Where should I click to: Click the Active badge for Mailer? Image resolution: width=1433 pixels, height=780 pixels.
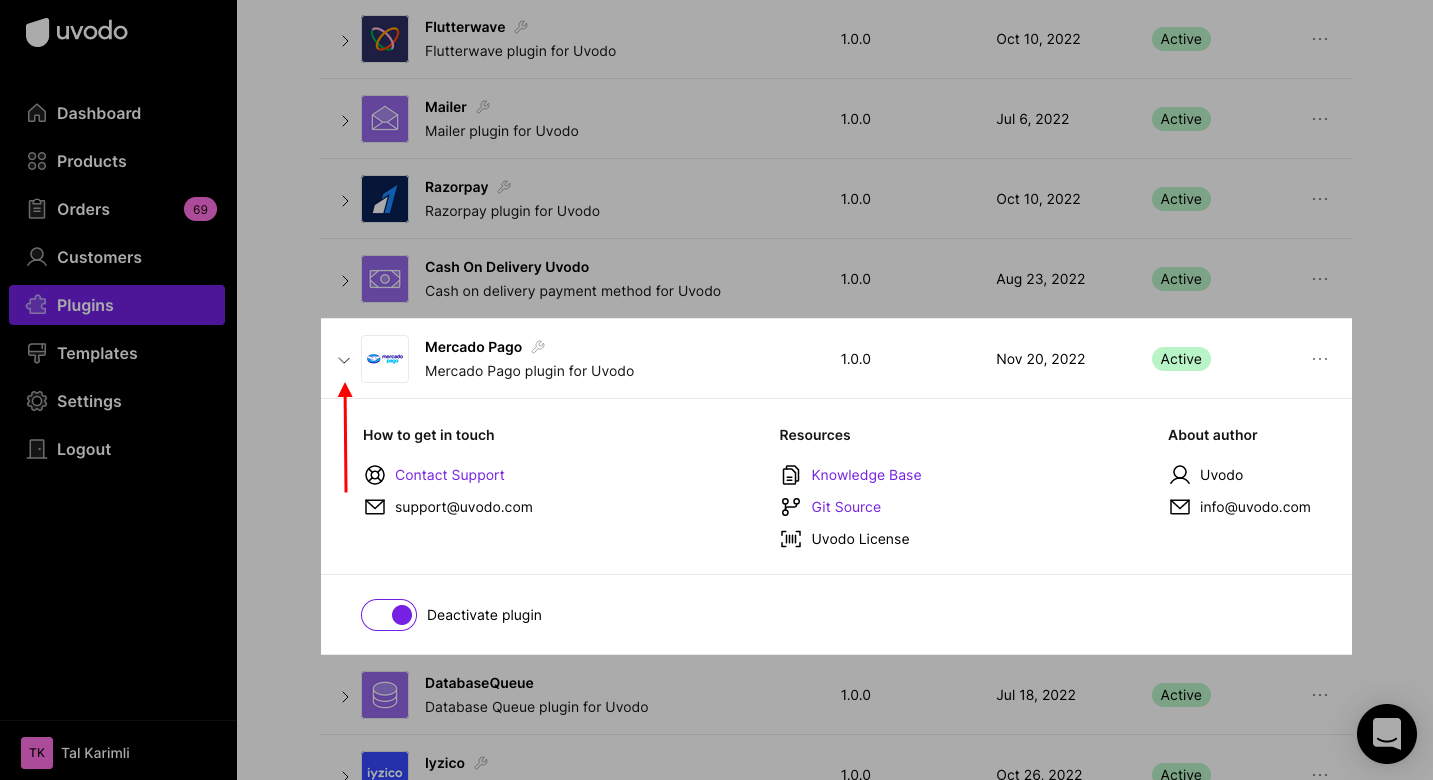click(x=1181, y=119)
